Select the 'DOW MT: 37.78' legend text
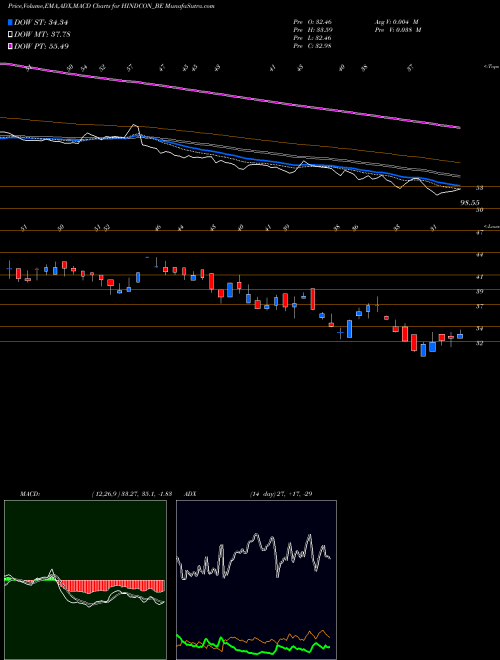 coord(42,34)
